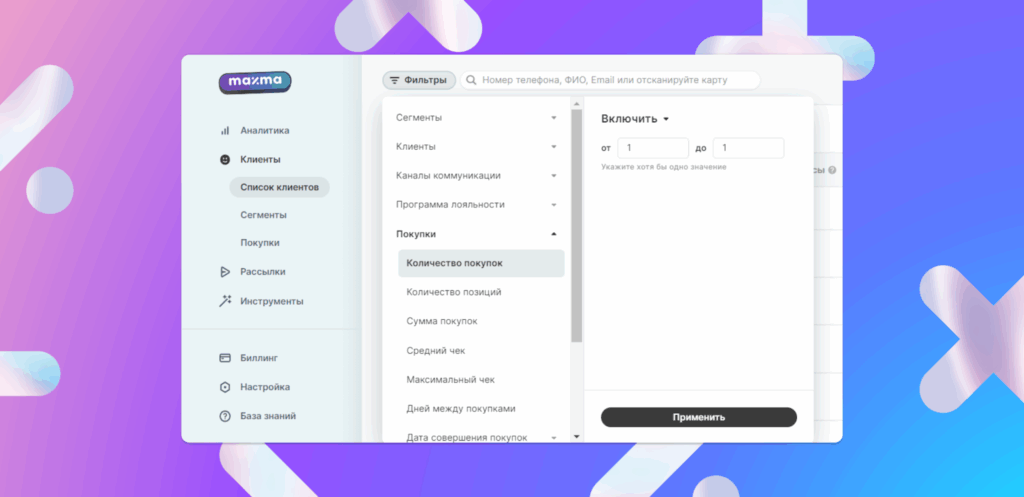Click the База знаний question mark icon
Viewport: 1024px width, 497px height.
[225, 416]
